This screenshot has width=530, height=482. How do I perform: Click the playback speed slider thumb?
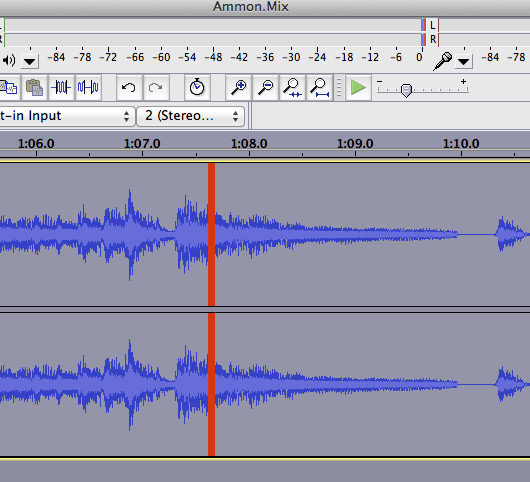click(406, 90)
